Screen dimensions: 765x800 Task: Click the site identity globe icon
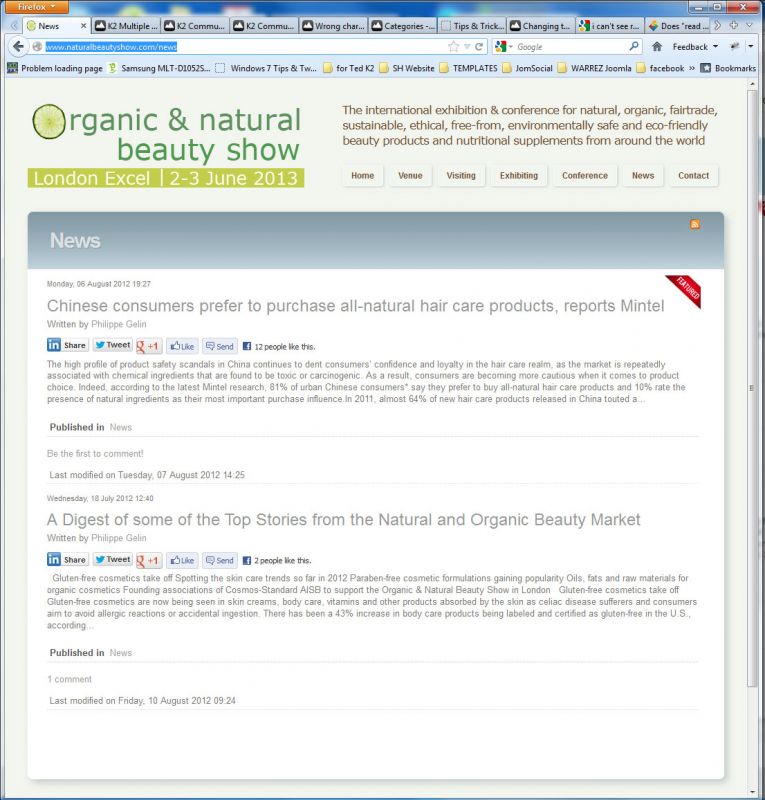tap(37, 47)
